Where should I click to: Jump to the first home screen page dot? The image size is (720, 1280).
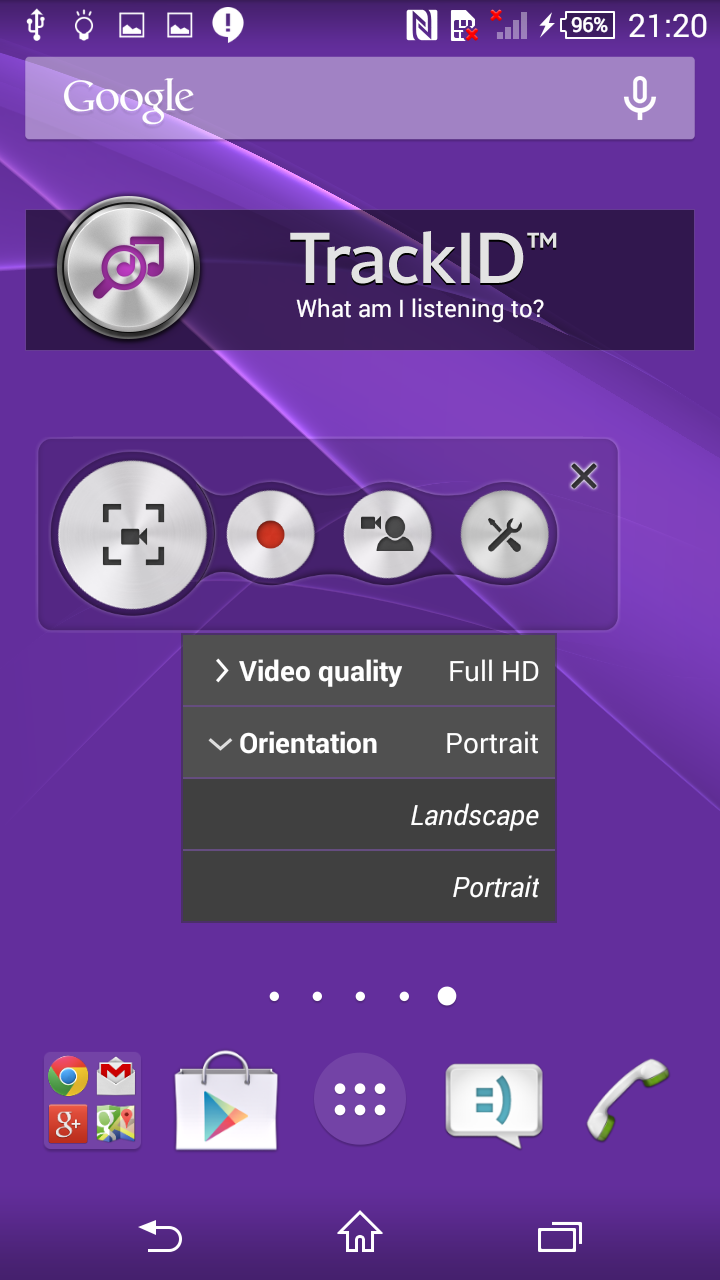[275, 996]
